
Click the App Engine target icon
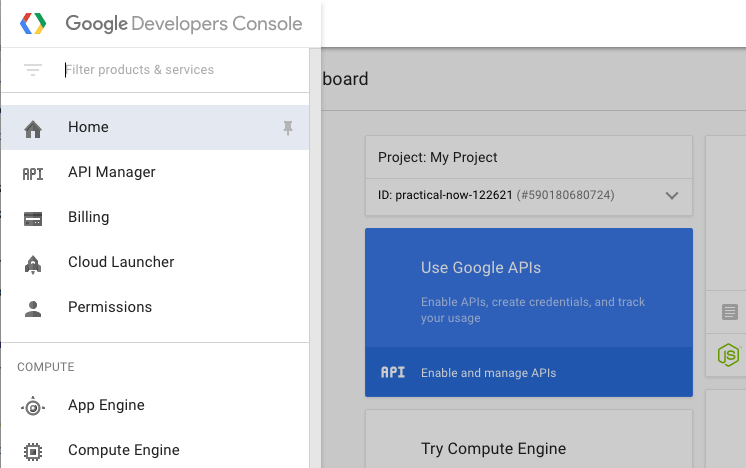33,407
